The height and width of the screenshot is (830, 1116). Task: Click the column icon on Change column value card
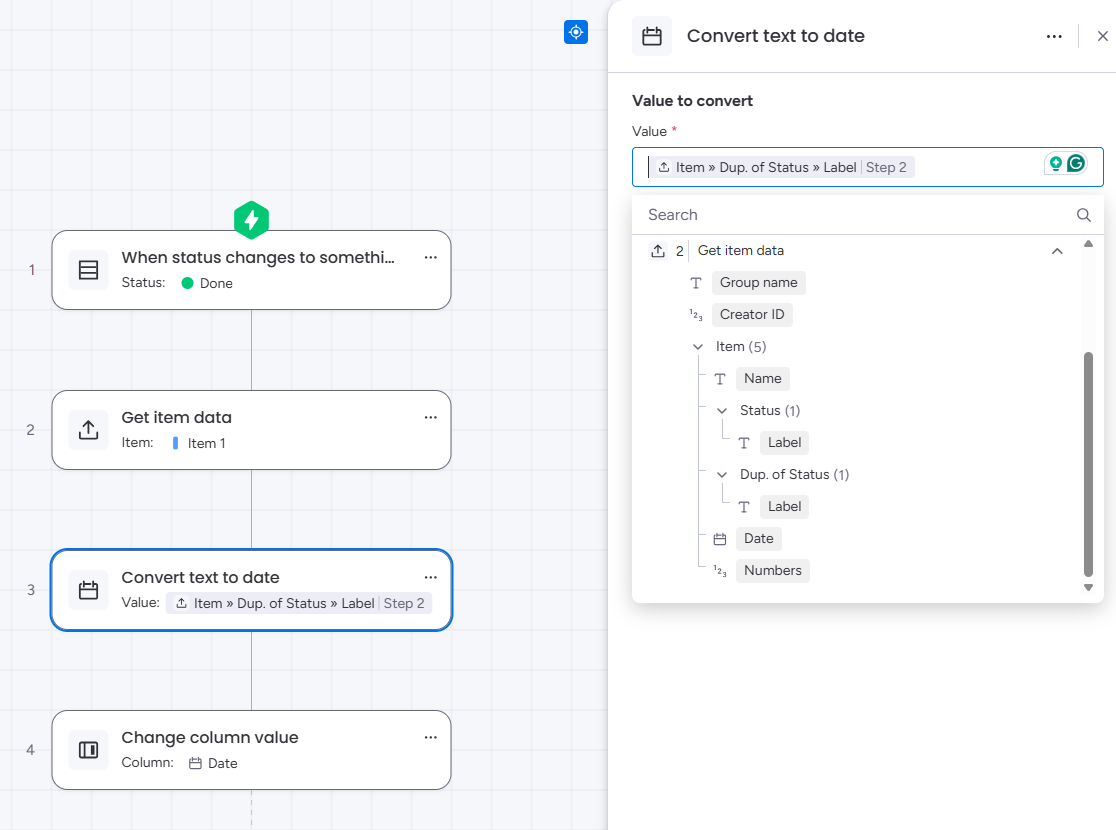pos(88,750)
